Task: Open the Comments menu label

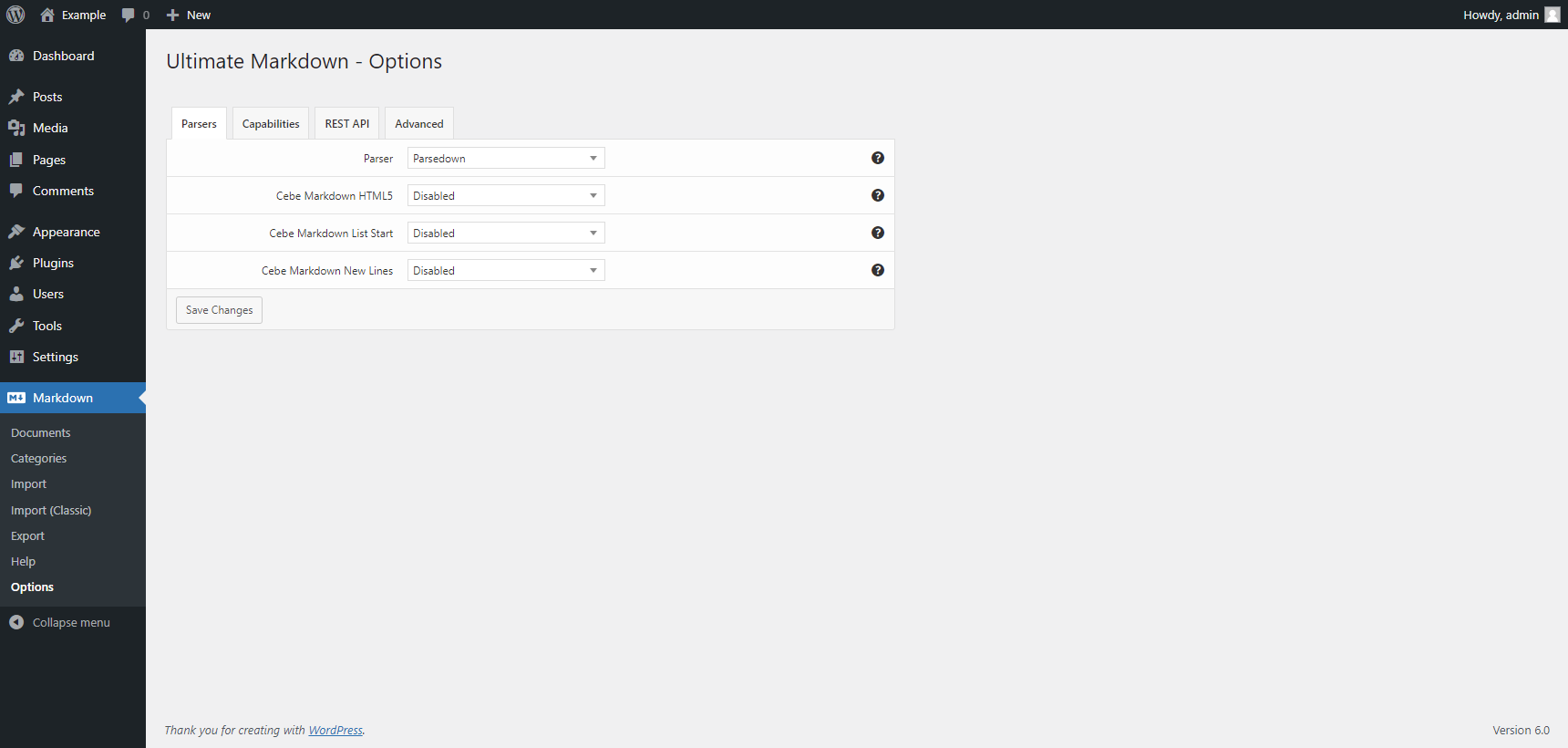Action: point(63,191)
